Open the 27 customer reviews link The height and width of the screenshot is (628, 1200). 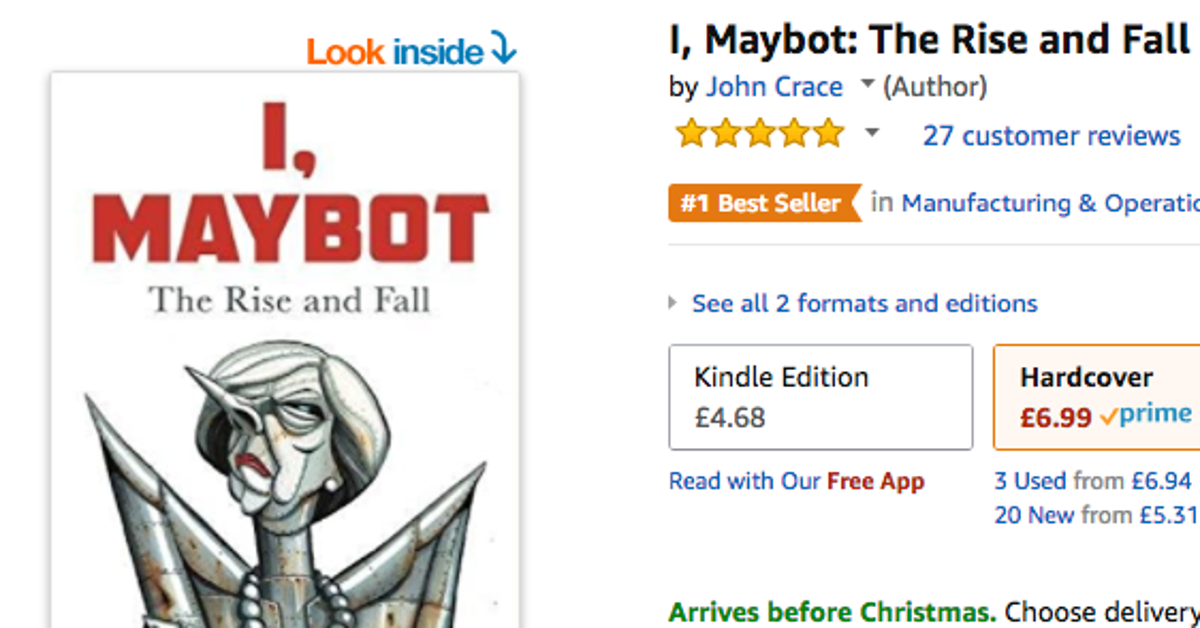click(x=1050, y=136)
